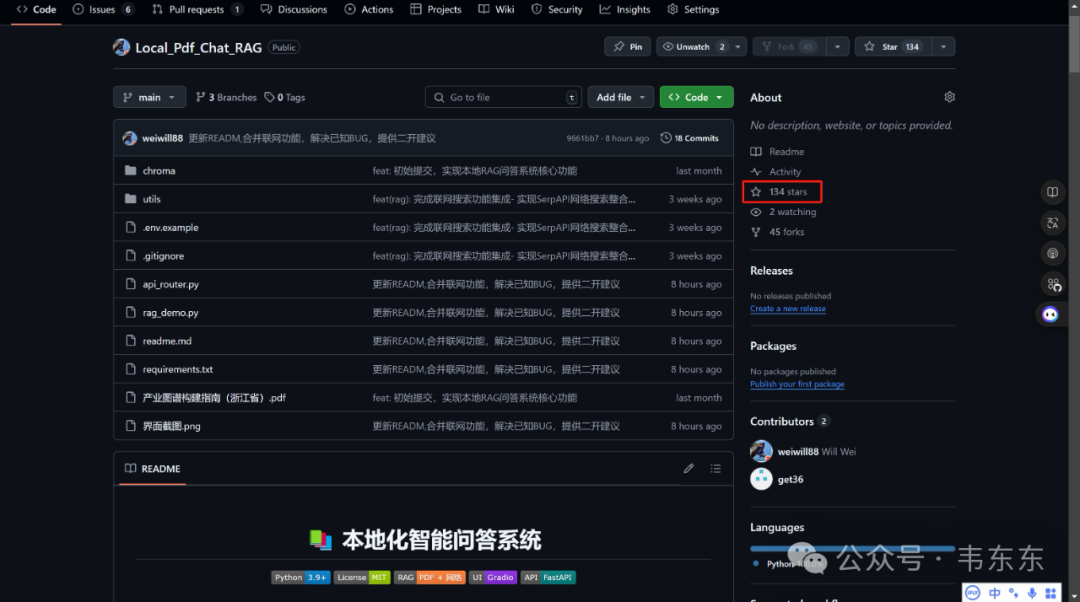Click the Python language bar
This screenshot has height=602, width=1080.
853,548
